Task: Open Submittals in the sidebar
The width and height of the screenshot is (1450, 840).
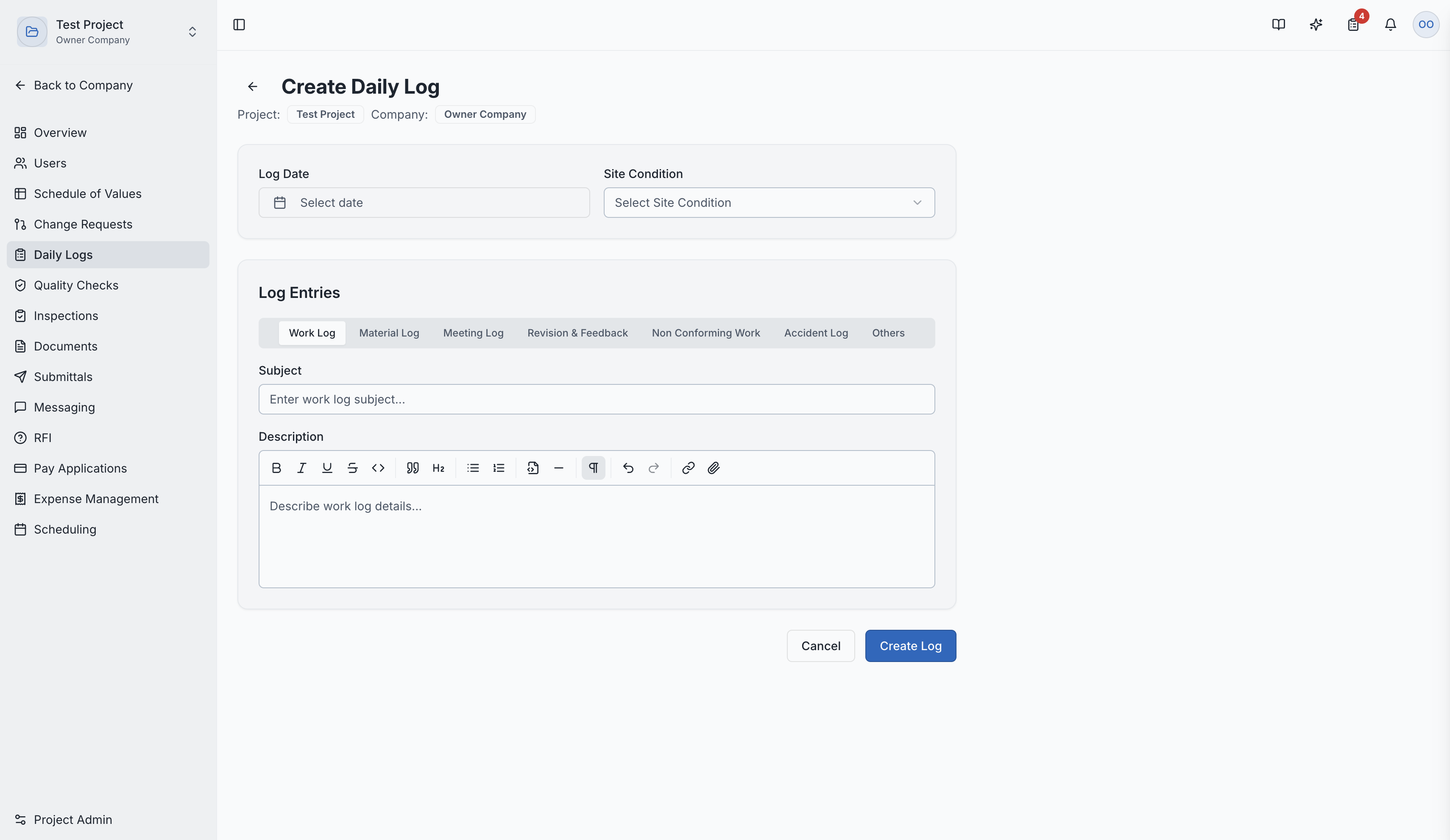Action: (108, 377)
